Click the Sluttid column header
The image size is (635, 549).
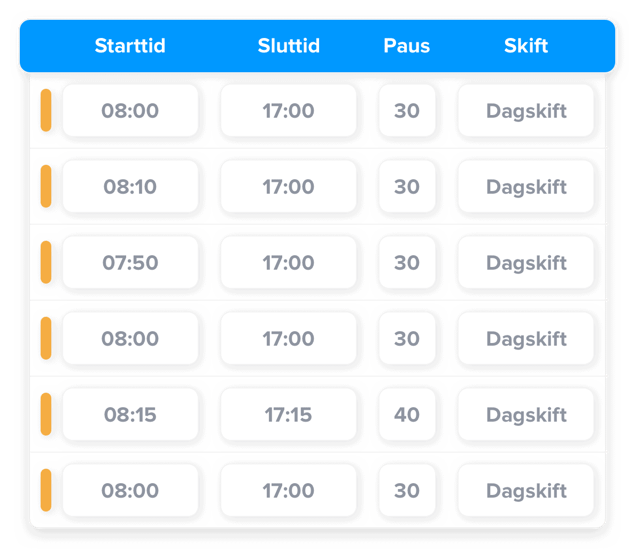click(288, 46)
